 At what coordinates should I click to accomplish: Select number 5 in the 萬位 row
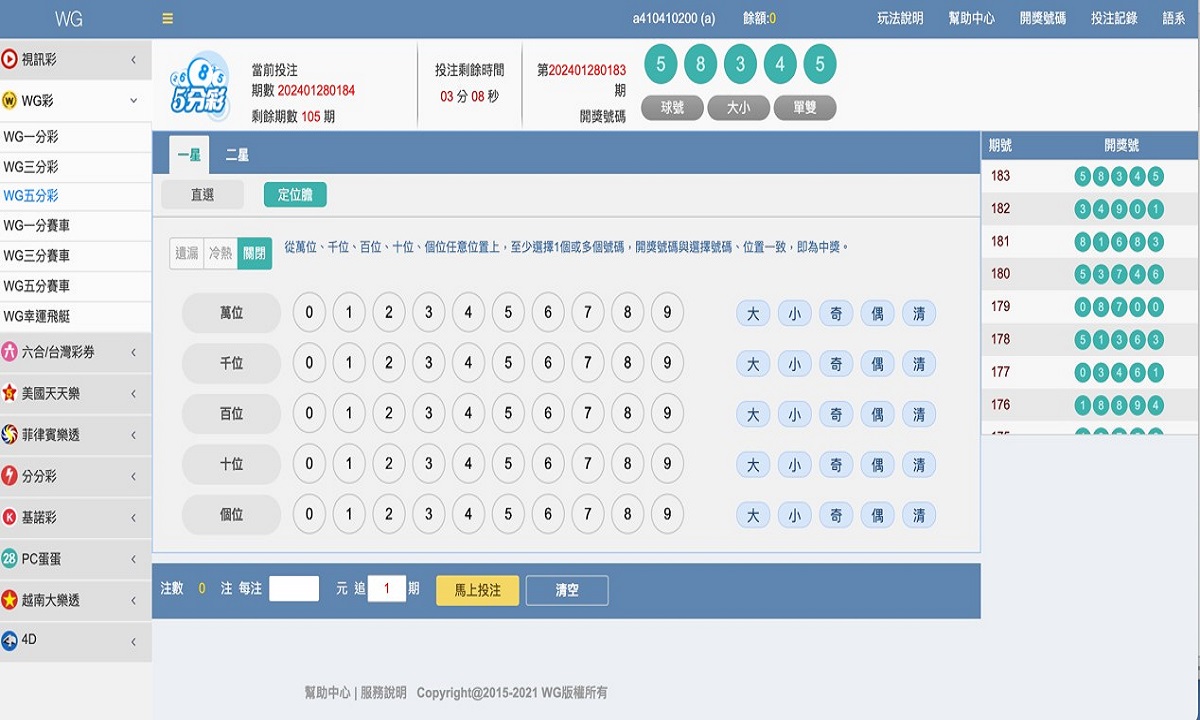[x=508, y=313]
